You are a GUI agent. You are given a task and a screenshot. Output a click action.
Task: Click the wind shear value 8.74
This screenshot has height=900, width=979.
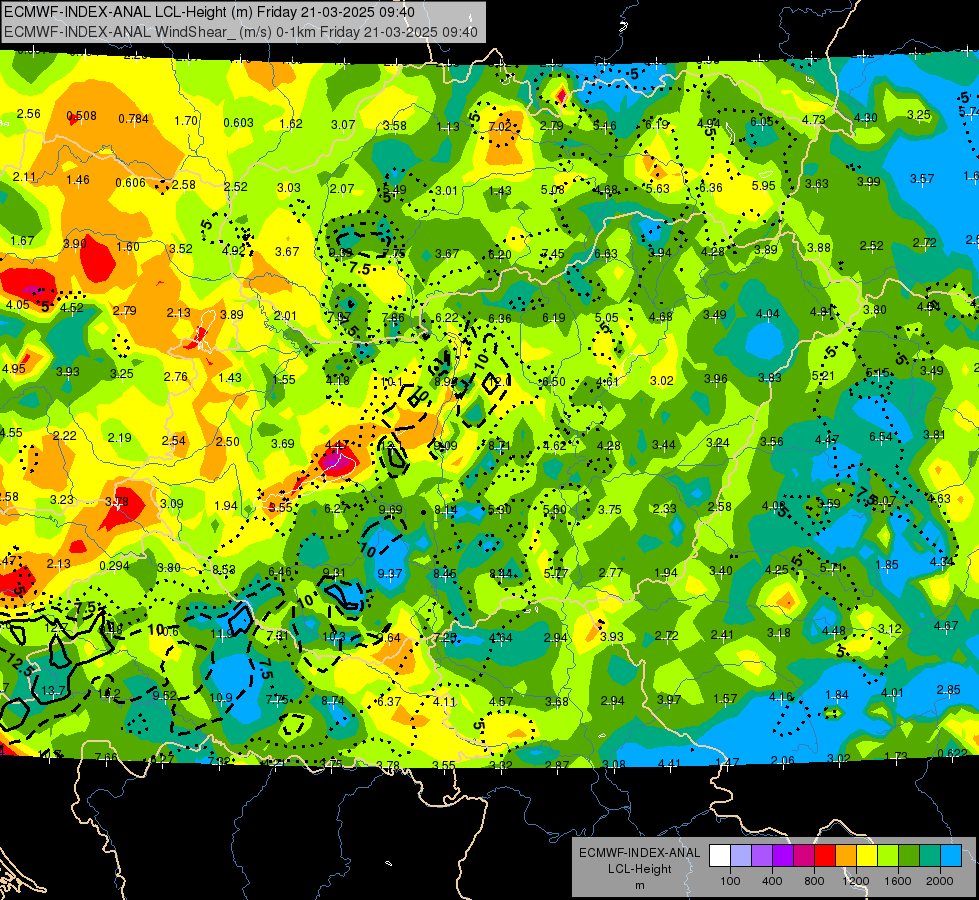pos(333,700)
